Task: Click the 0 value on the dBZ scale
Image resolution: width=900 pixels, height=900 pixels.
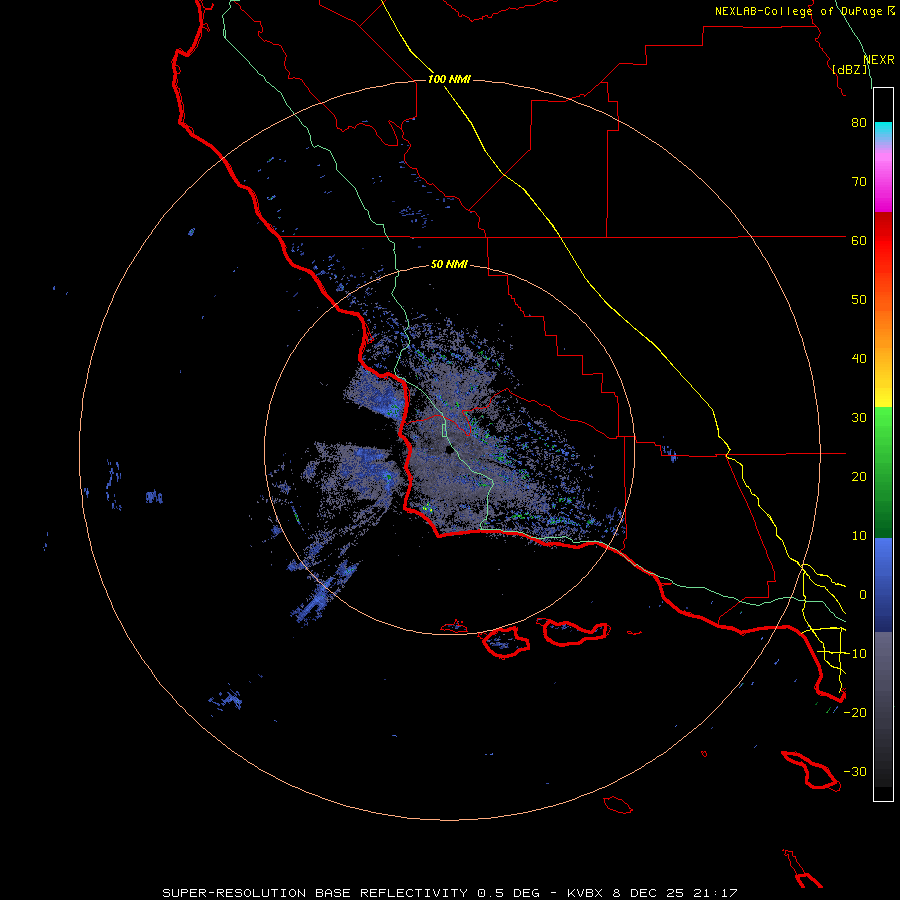Action: tap(863, 595)
